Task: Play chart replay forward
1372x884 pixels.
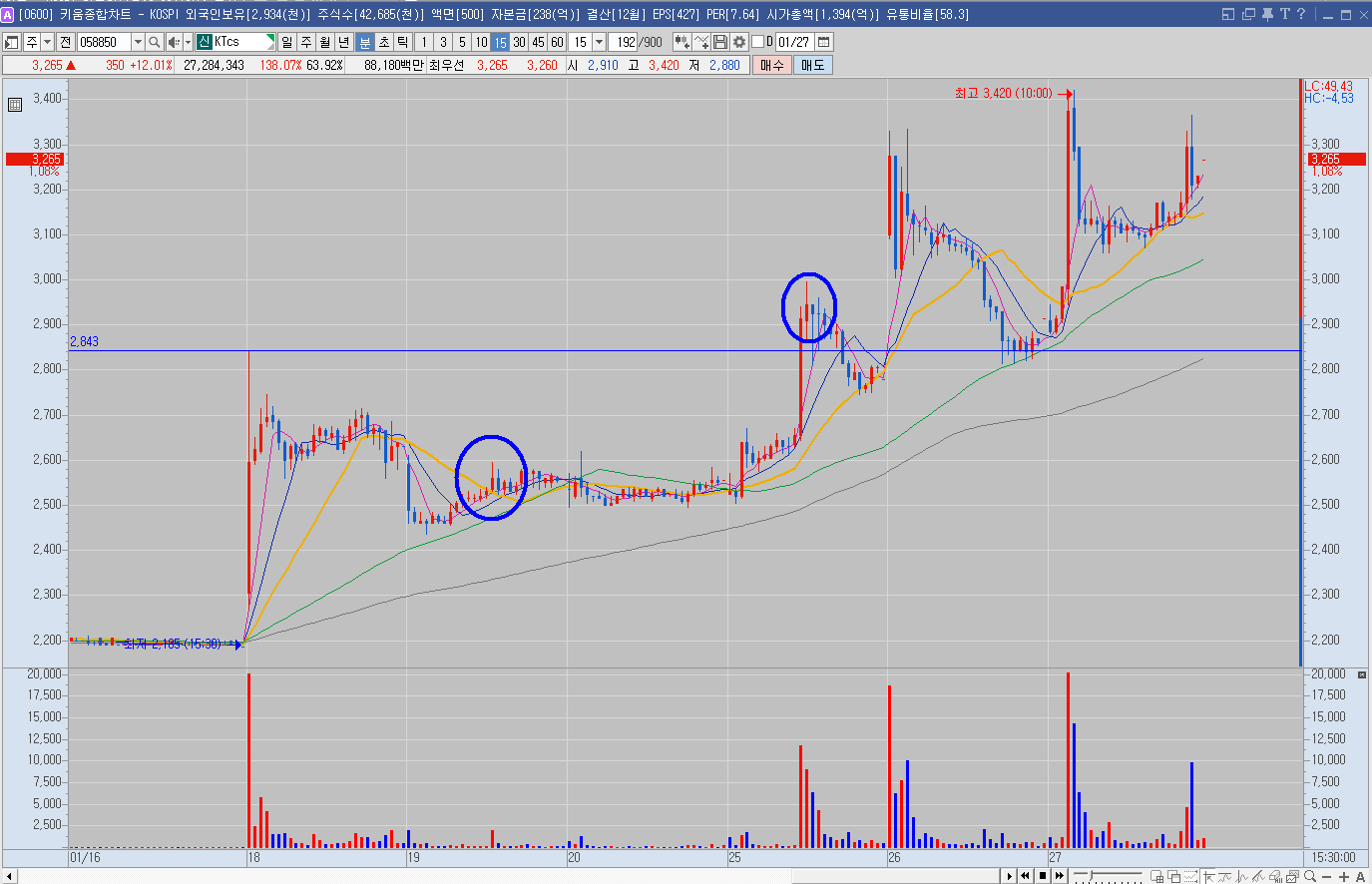Action: click(x=1009, y=876)
